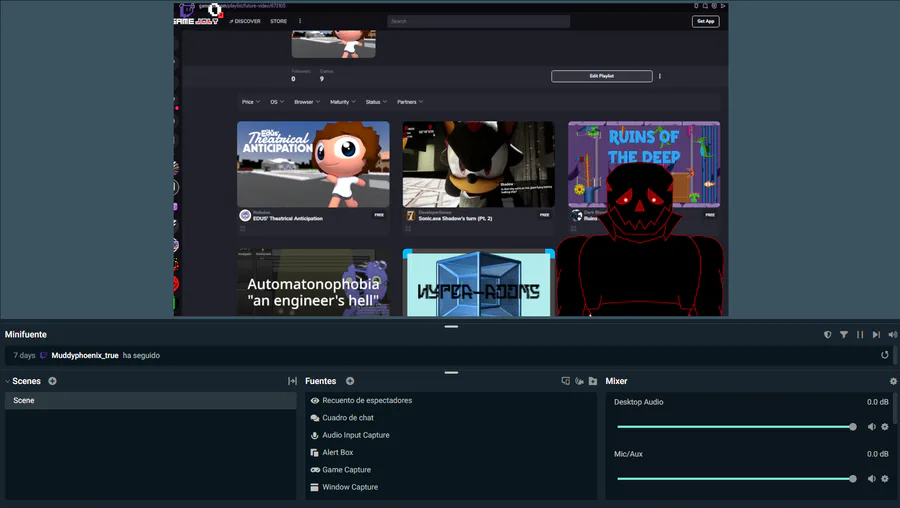Viewport: 900px width, 508px height.
Task: Open the three-dot menu beside STORE
Action: tap(300, 21)
